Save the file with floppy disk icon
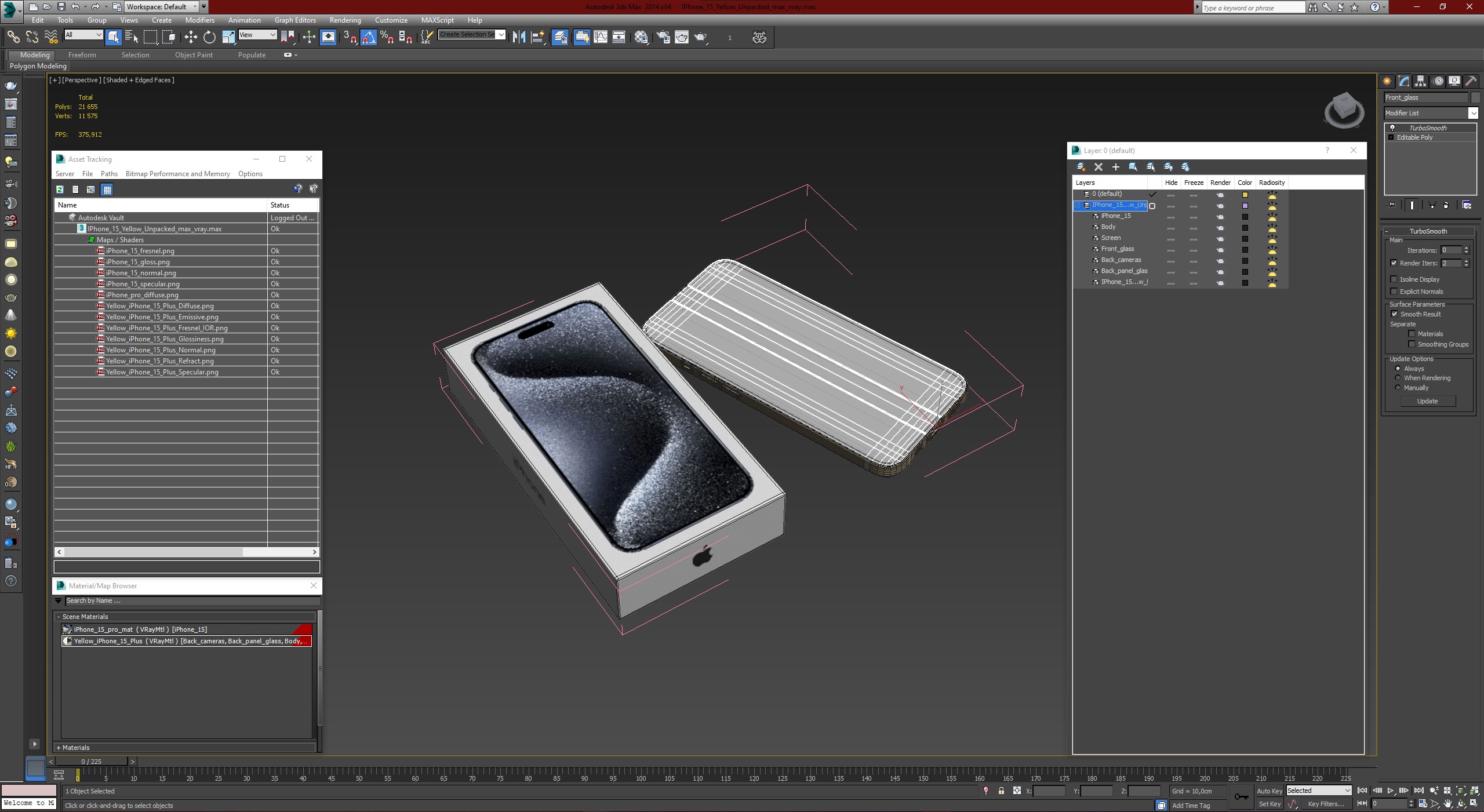 click(61, 6)
